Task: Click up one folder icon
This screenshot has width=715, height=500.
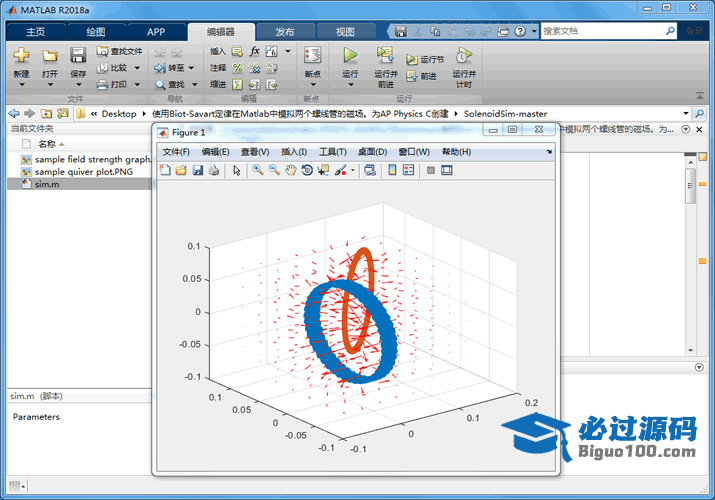Action: (46, 113)
